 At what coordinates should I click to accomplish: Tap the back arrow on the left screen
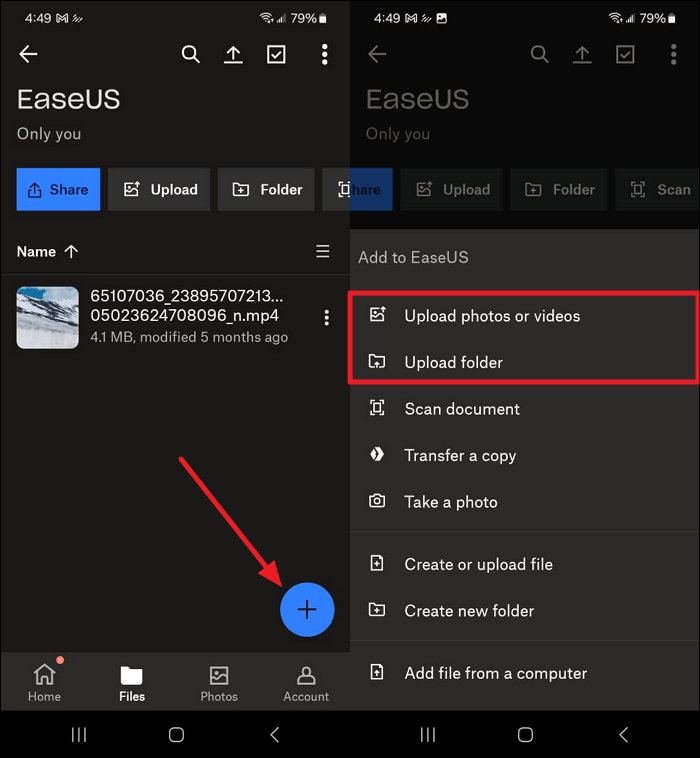coord(29,55)
